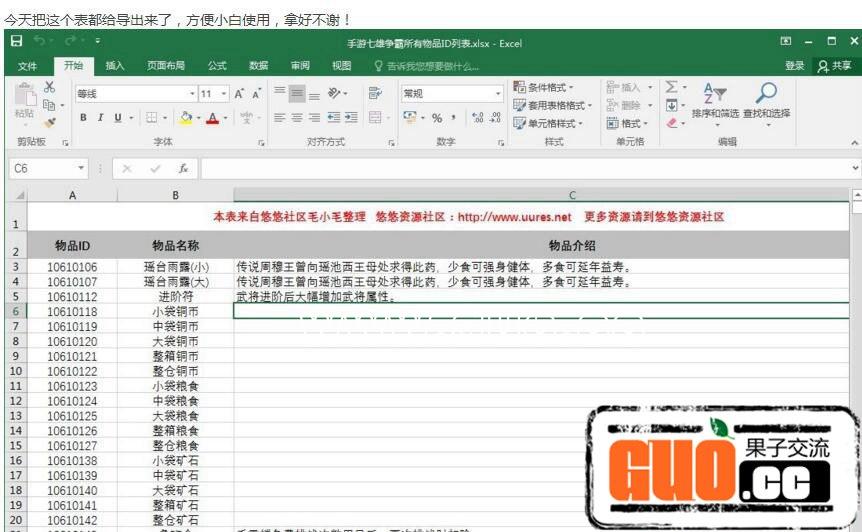Click 查找和选择 find and select
The image size is (862, 532).
click(766, 104)
